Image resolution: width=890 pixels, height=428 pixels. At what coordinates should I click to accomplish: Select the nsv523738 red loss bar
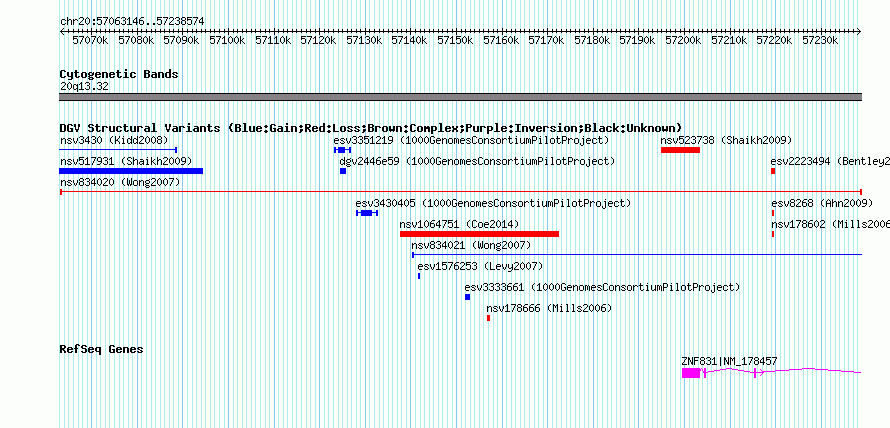pyautogui.click(x=680, y=150)
